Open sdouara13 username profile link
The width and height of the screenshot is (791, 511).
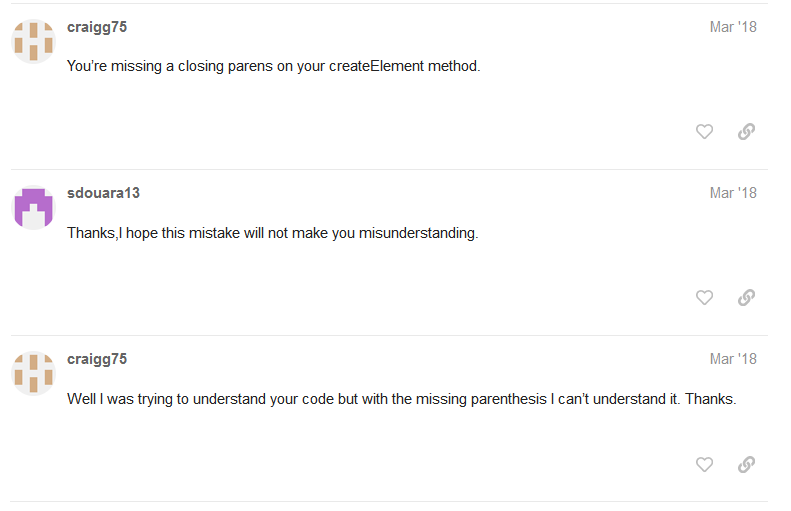103,193
